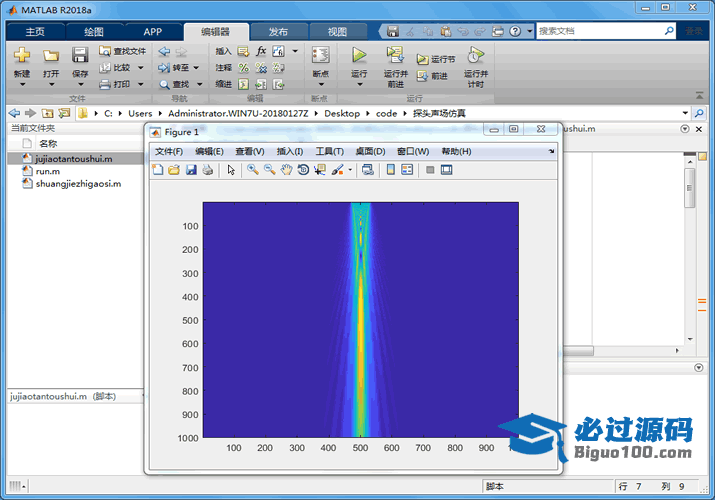Click the 保存 (Save) floppy icon

coord(80,56)
